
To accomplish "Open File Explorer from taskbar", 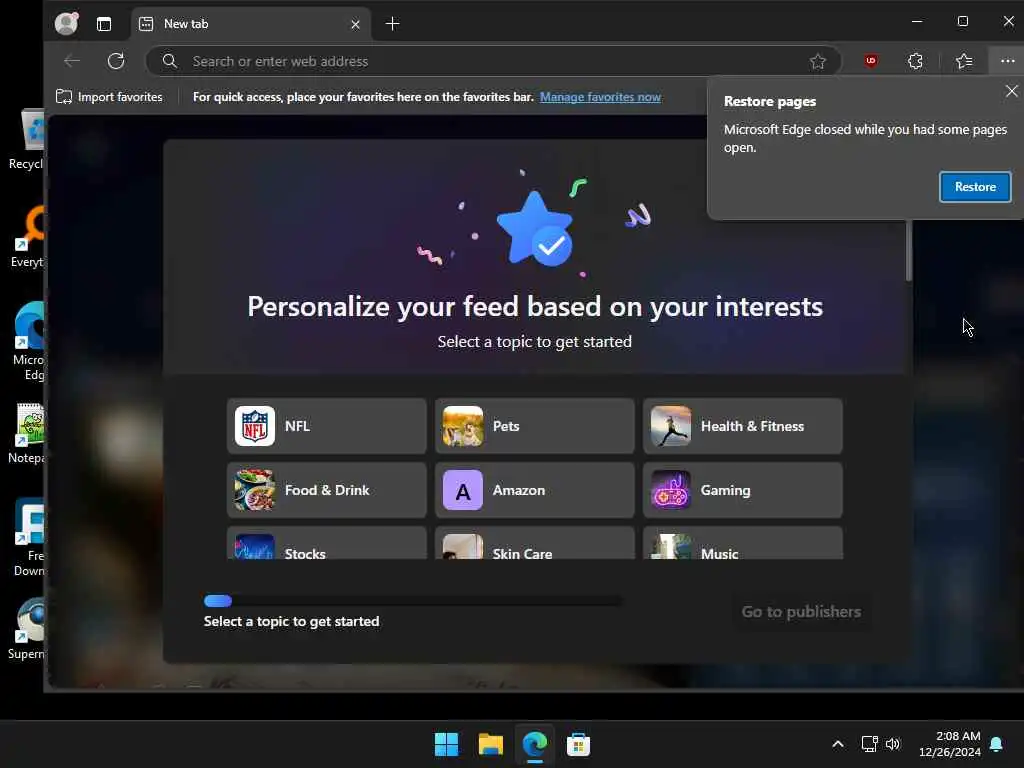I will 490,744.
